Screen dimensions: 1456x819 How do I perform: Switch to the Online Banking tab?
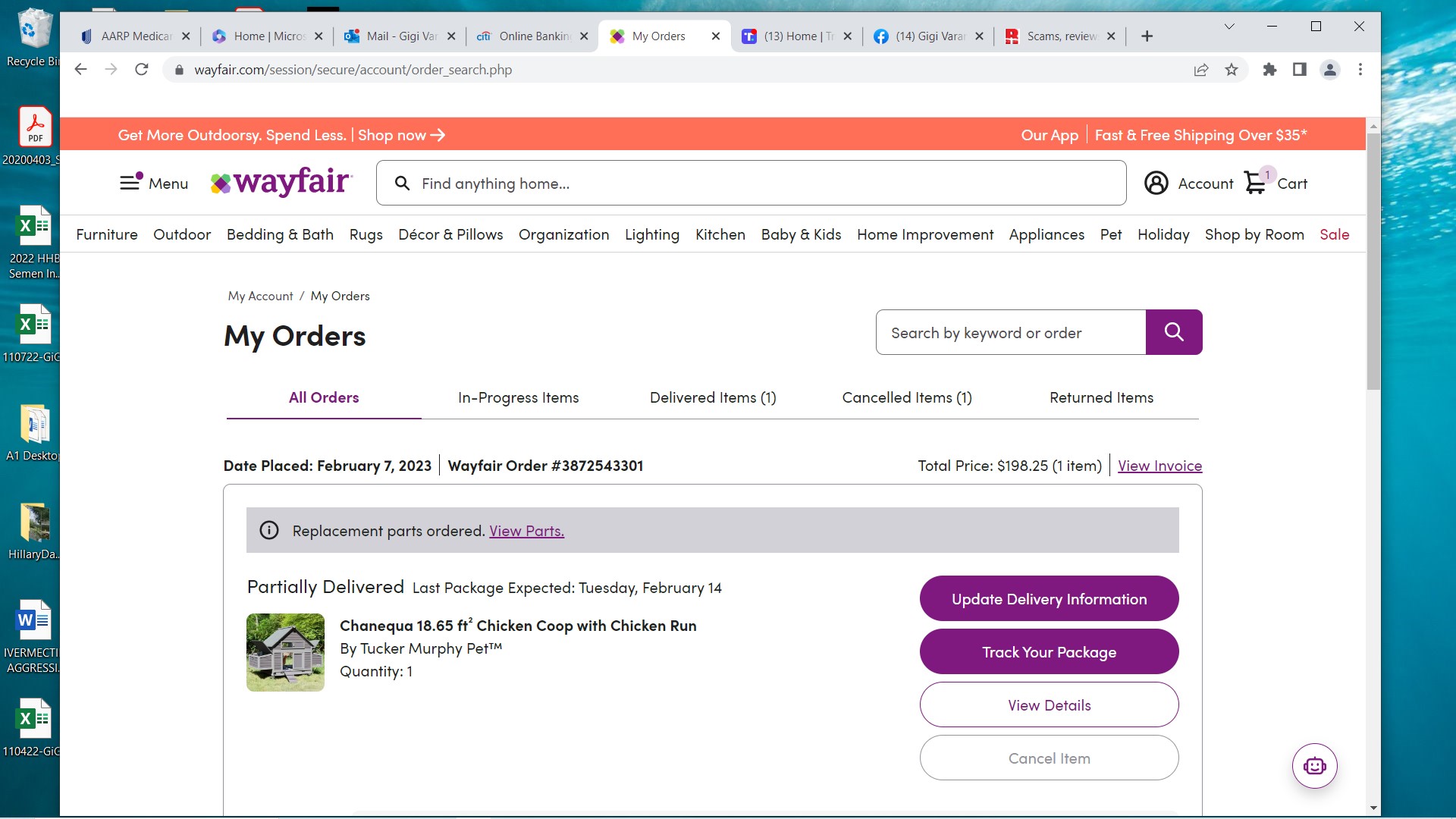pyautogui.click(x=533, y=36)
